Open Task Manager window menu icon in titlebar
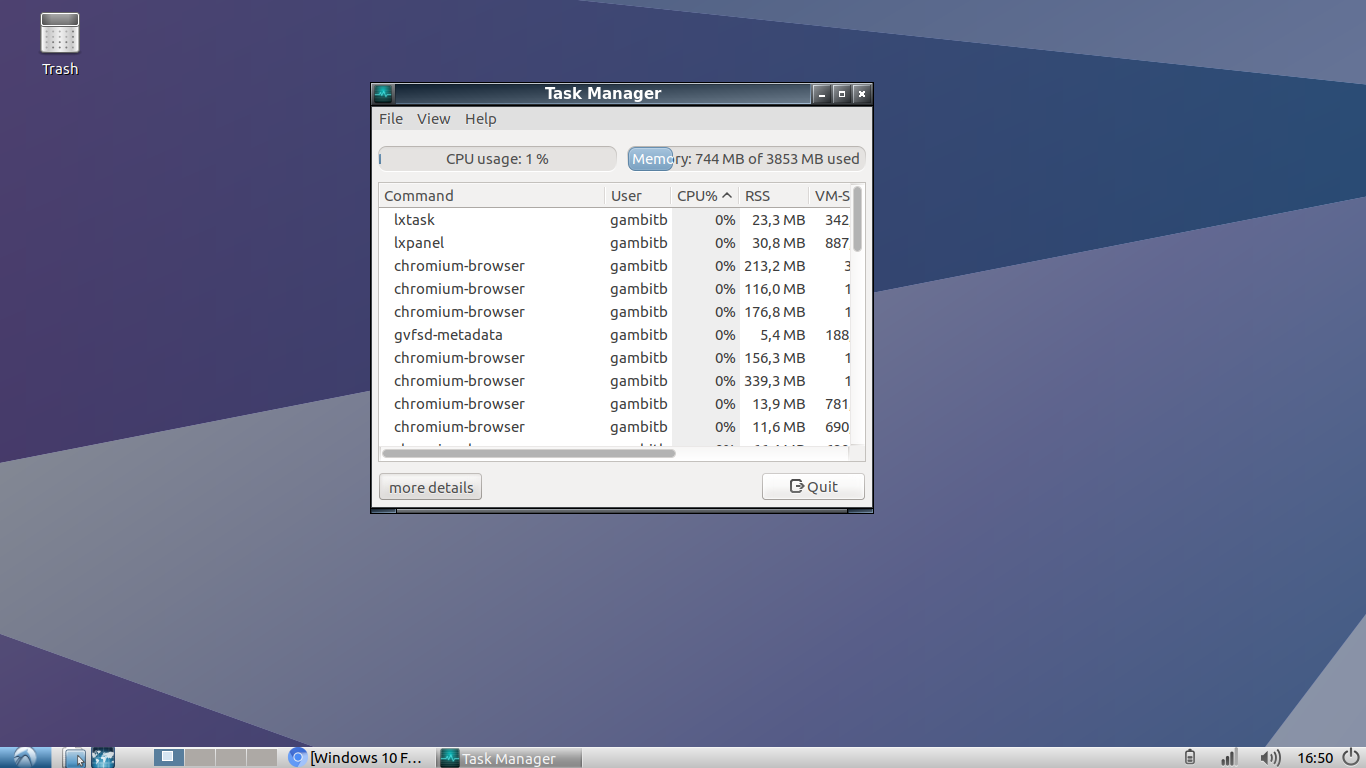Image resolution: width=1366 pixels, height=768 pixels. [382, 94]
